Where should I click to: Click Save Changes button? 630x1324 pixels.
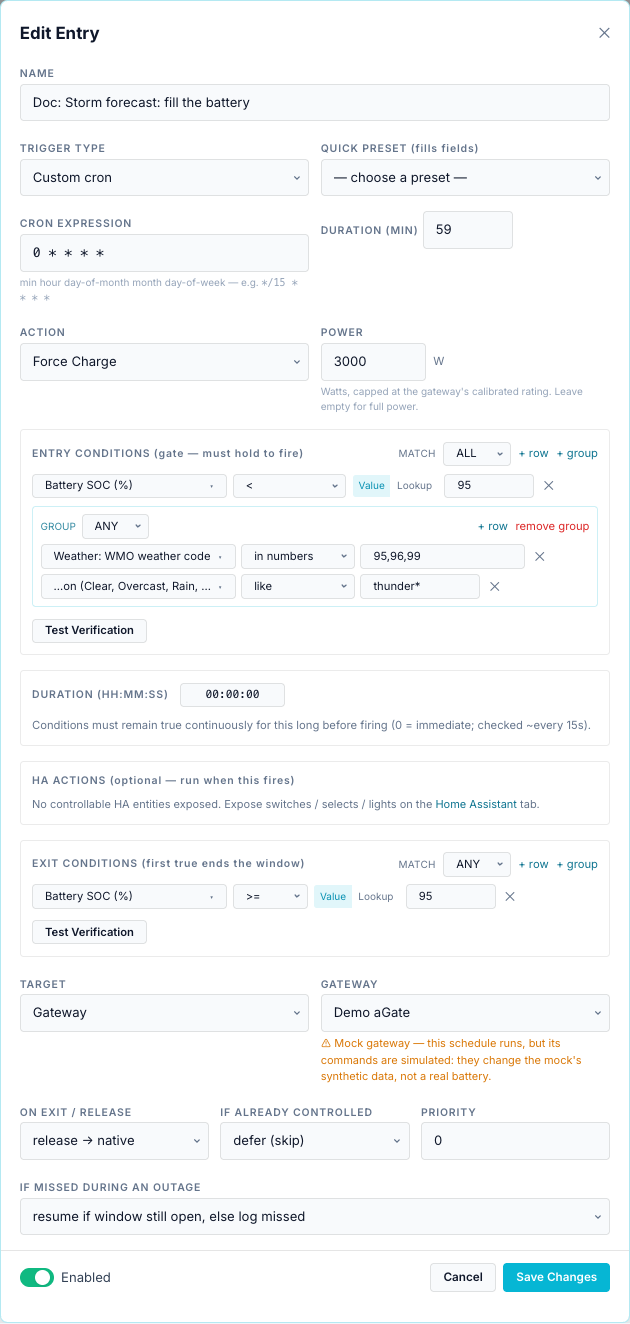tap(556, 1277)
